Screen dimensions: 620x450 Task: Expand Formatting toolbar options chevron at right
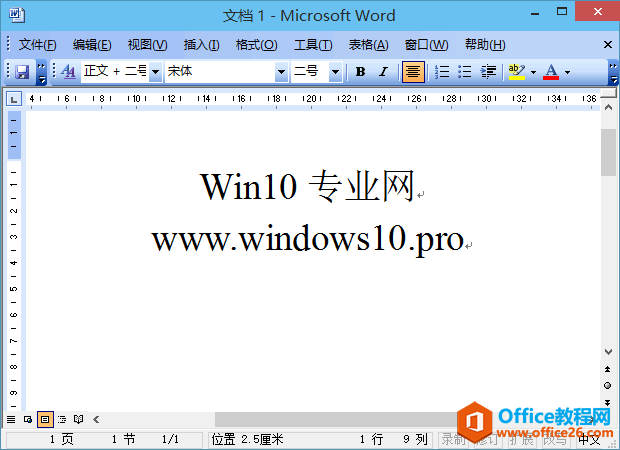coord(613,72)
